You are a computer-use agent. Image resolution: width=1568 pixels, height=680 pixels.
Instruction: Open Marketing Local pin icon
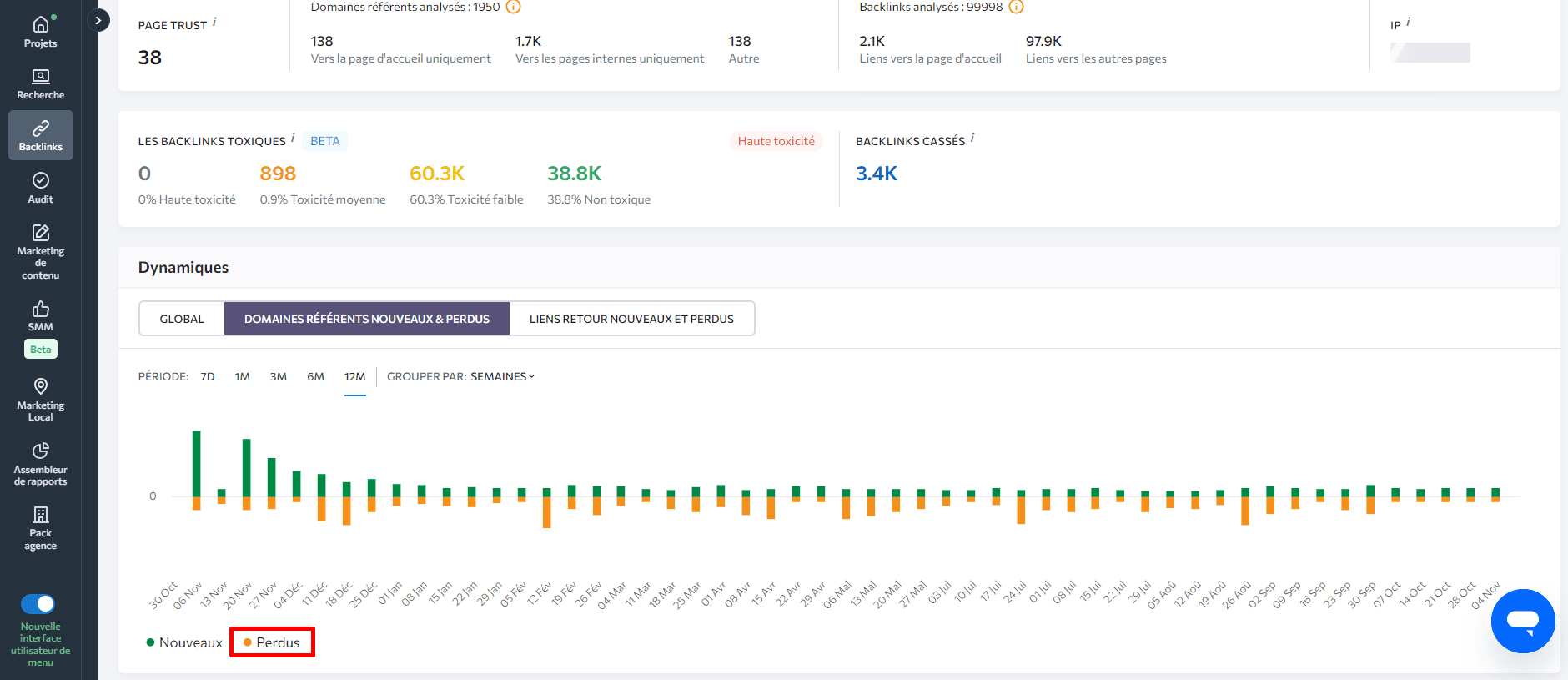point(40,386)
